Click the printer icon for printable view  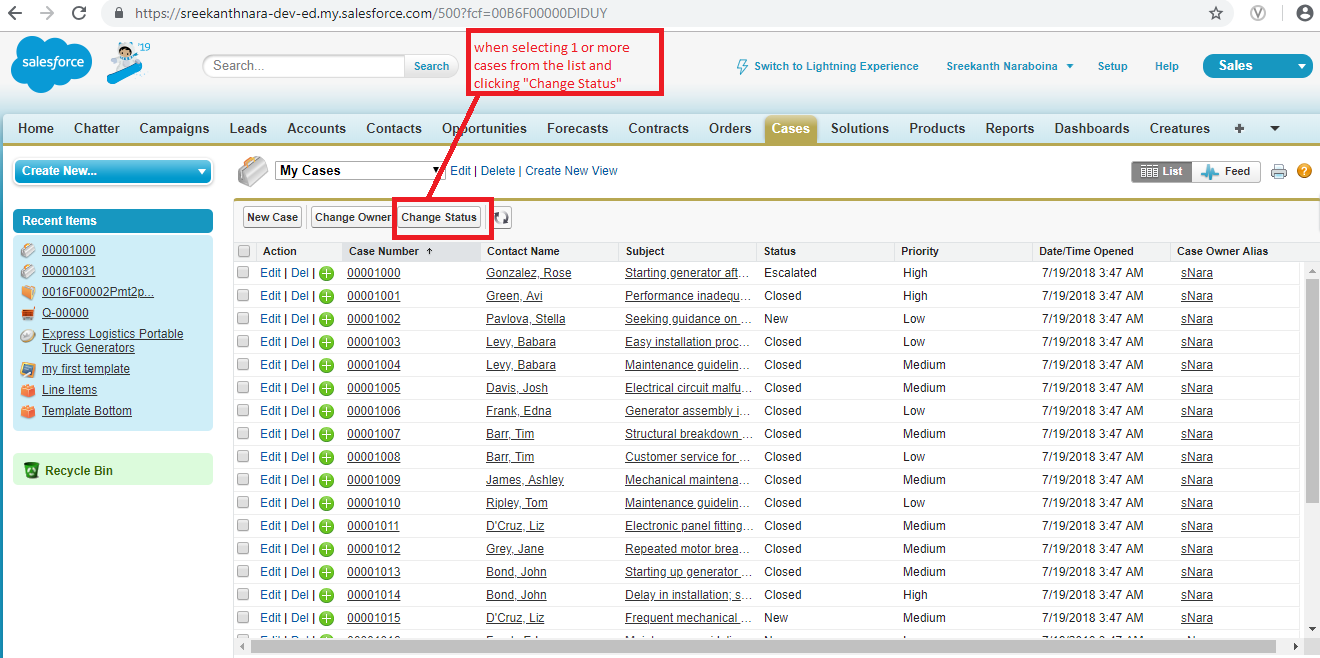1279,172
